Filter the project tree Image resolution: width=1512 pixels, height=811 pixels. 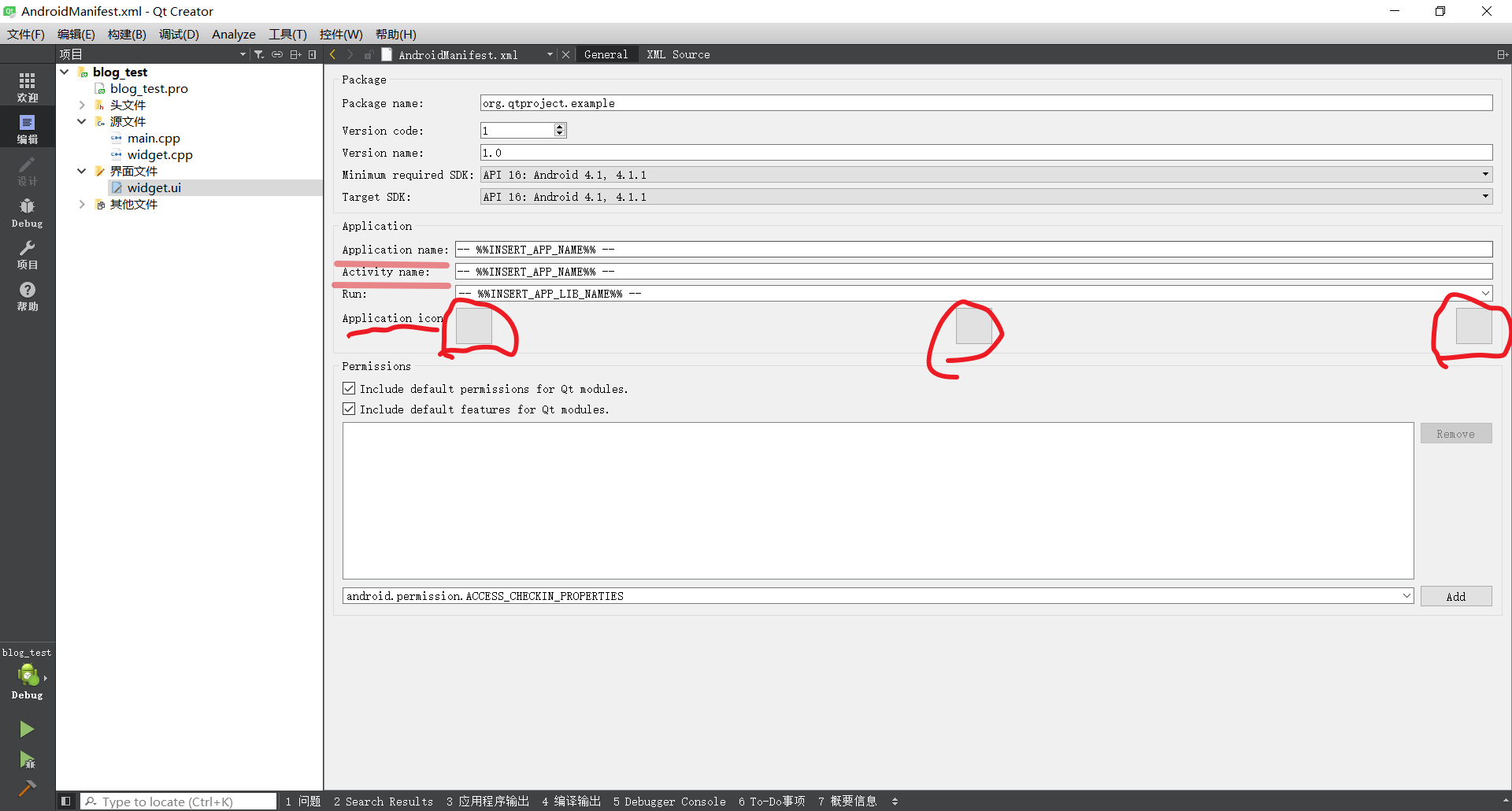point(259,54)
